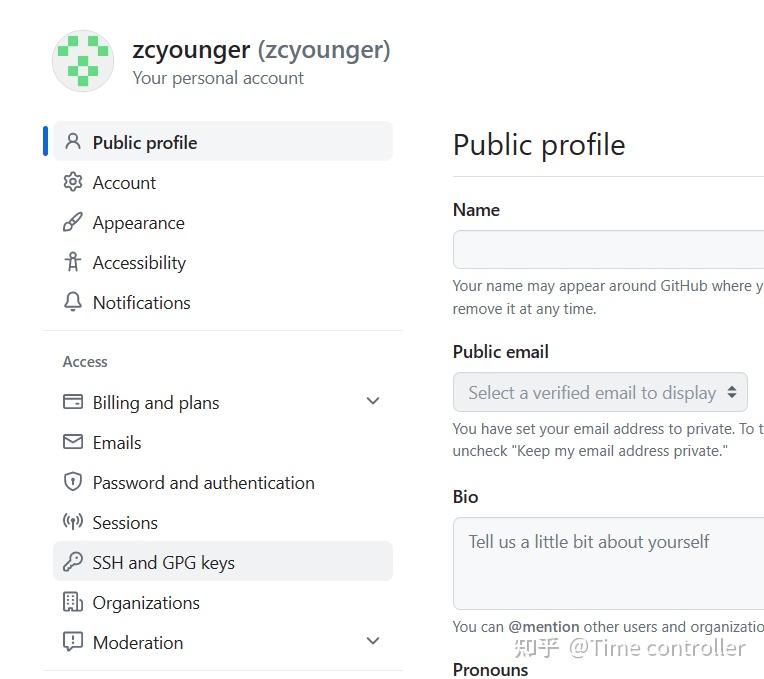Click into the Name text field
The image size is (764, 679).
click(608, 249)
